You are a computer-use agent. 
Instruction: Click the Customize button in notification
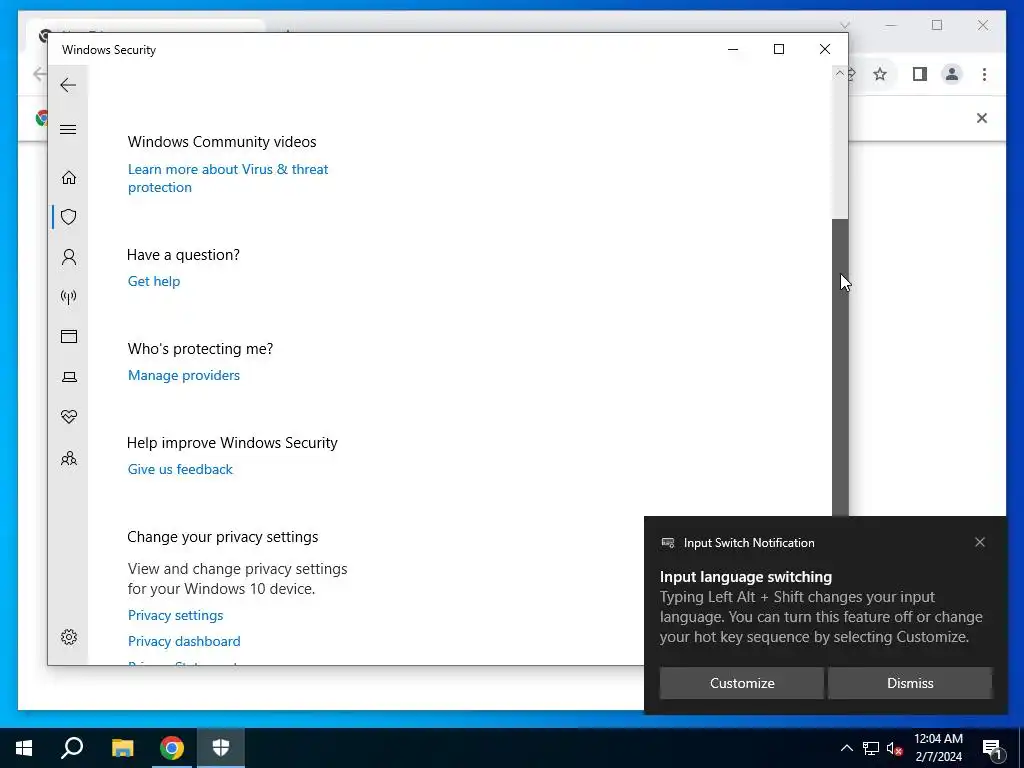pos(742,683)
